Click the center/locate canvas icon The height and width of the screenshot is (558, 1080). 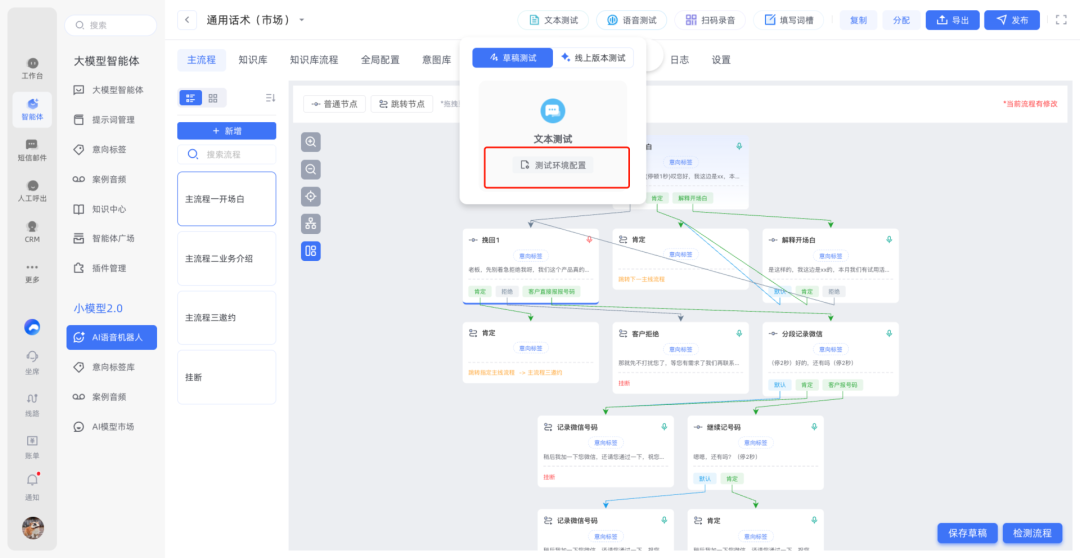tap(311, 197)
